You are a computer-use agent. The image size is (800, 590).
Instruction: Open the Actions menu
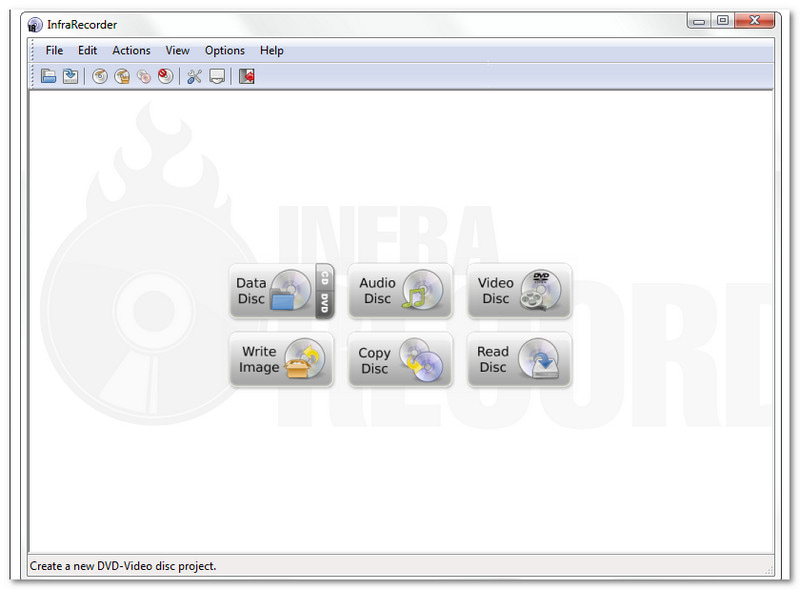pyautogui.click(x=131, y=51)
